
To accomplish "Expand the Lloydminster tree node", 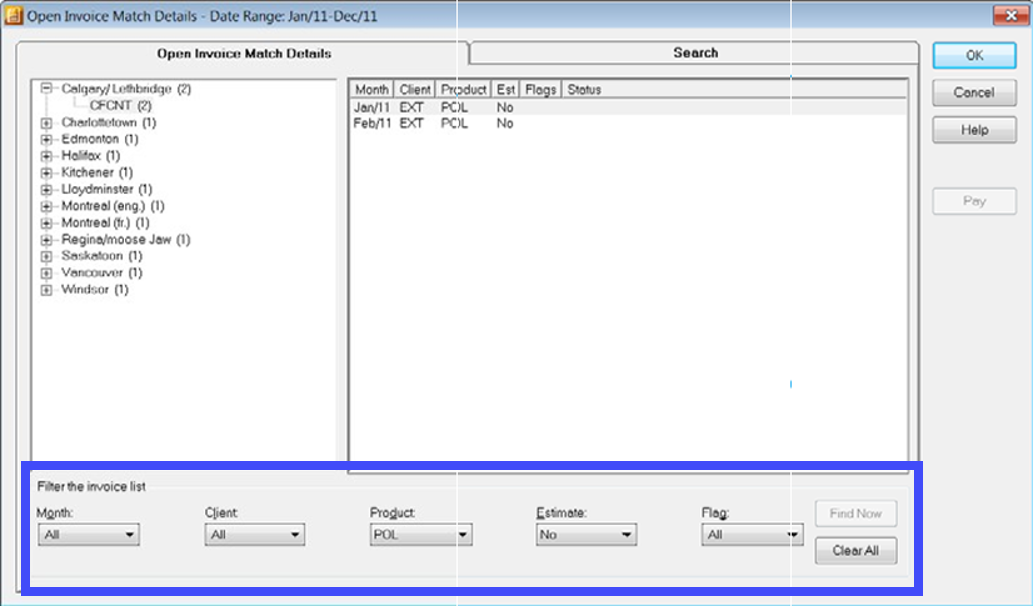I will click(x=46, y=190).
